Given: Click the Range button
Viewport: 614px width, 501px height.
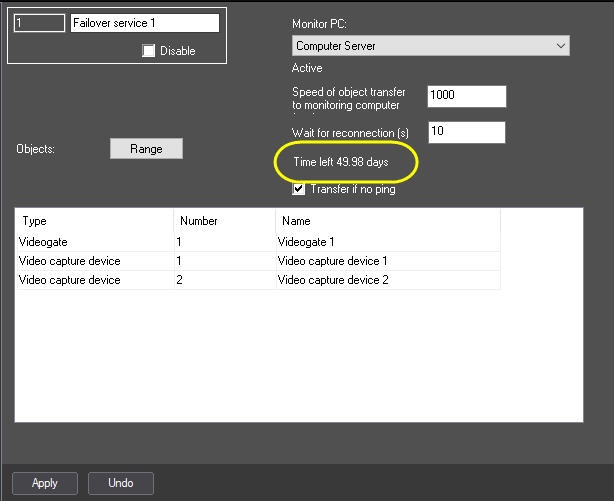Looking at the screenshot, I should (146, 148).
